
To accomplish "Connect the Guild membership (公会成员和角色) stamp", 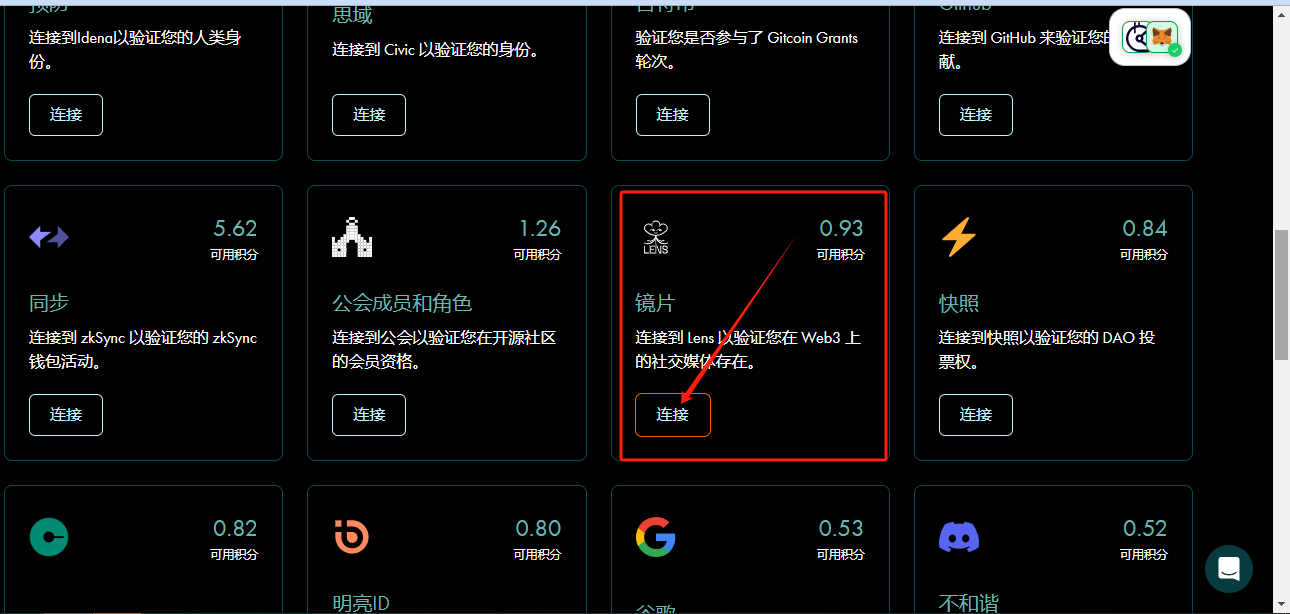I will (x=369, y=415).
